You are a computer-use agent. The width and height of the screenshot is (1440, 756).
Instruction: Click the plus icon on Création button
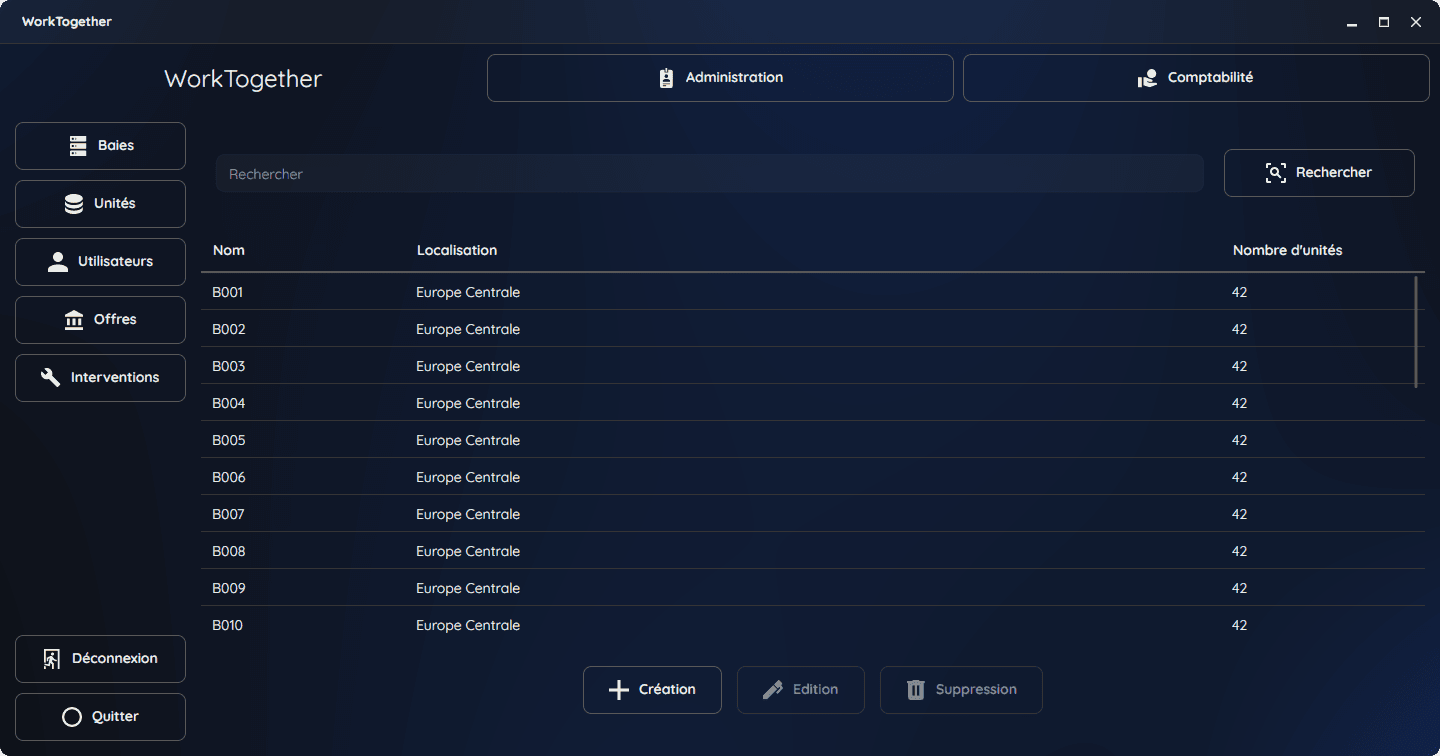tap(619, 690)
